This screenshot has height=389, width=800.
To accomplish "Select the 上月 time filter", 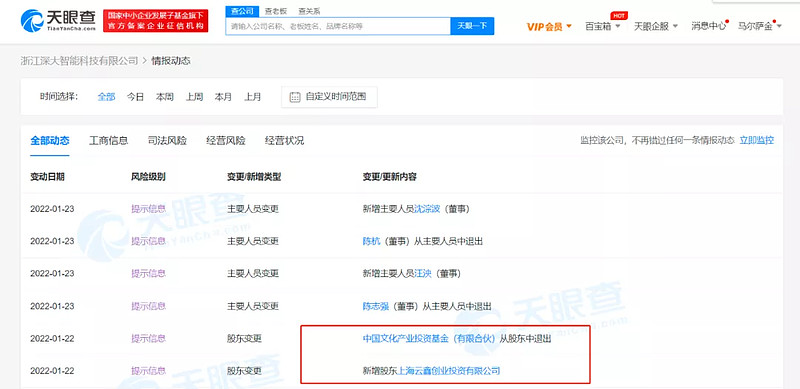I will click(252, 96).
